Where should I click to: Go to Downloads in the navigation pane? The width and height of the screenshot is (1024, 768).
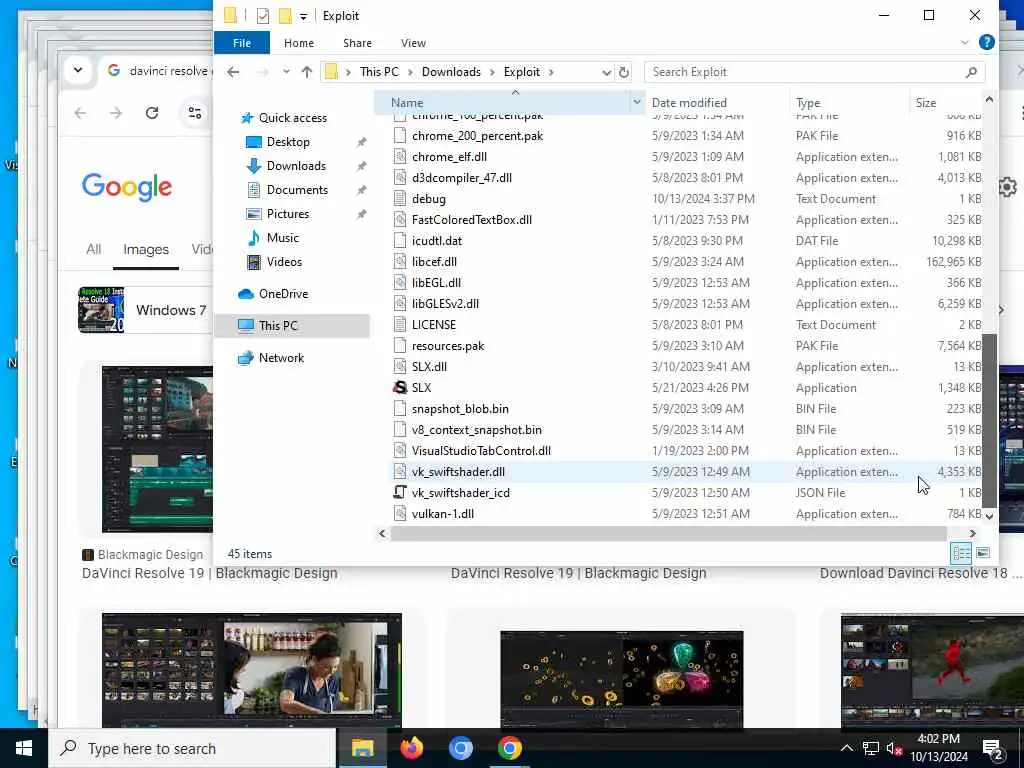[296, 166]
